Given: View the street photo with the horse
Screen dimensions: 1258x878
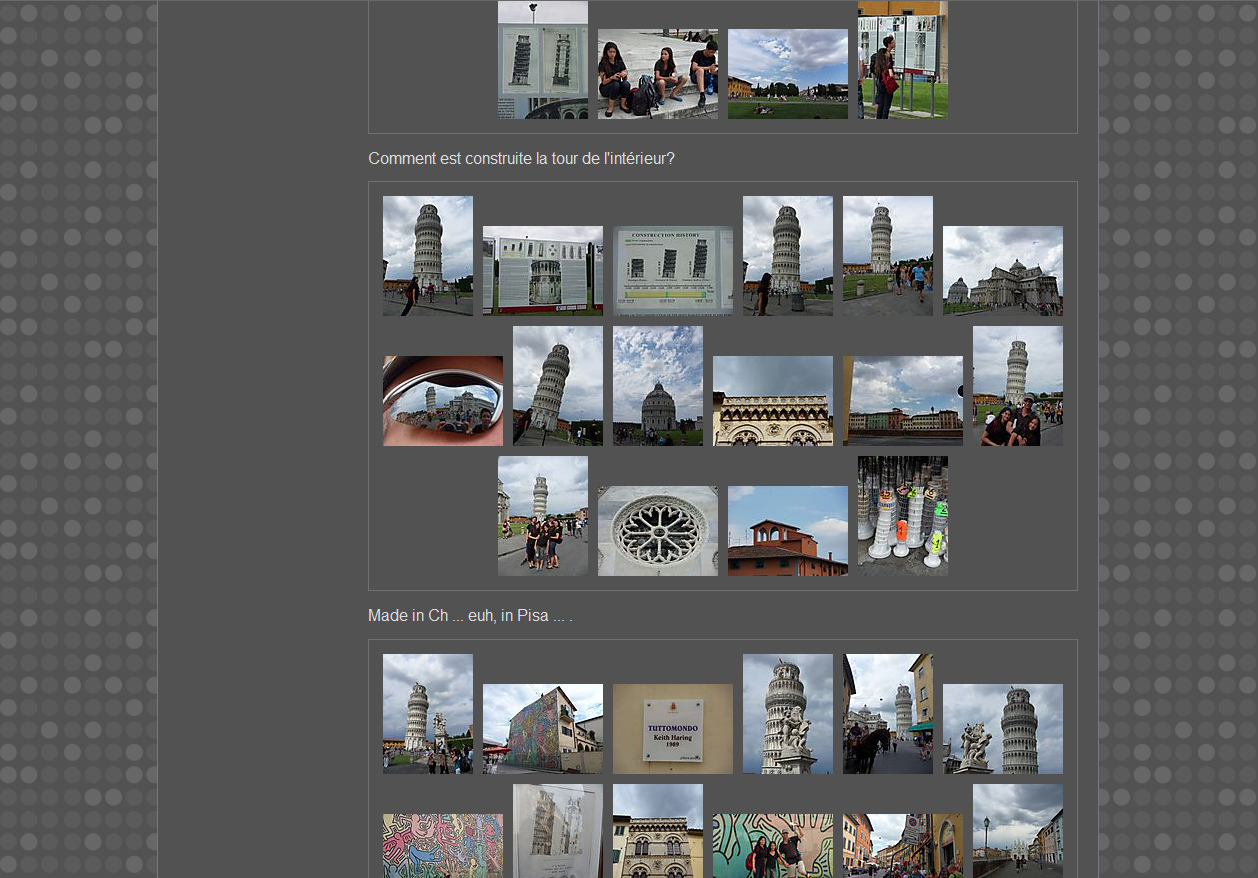Looking at the screenshot, I should pyautogui.click(x=887, y=713).
